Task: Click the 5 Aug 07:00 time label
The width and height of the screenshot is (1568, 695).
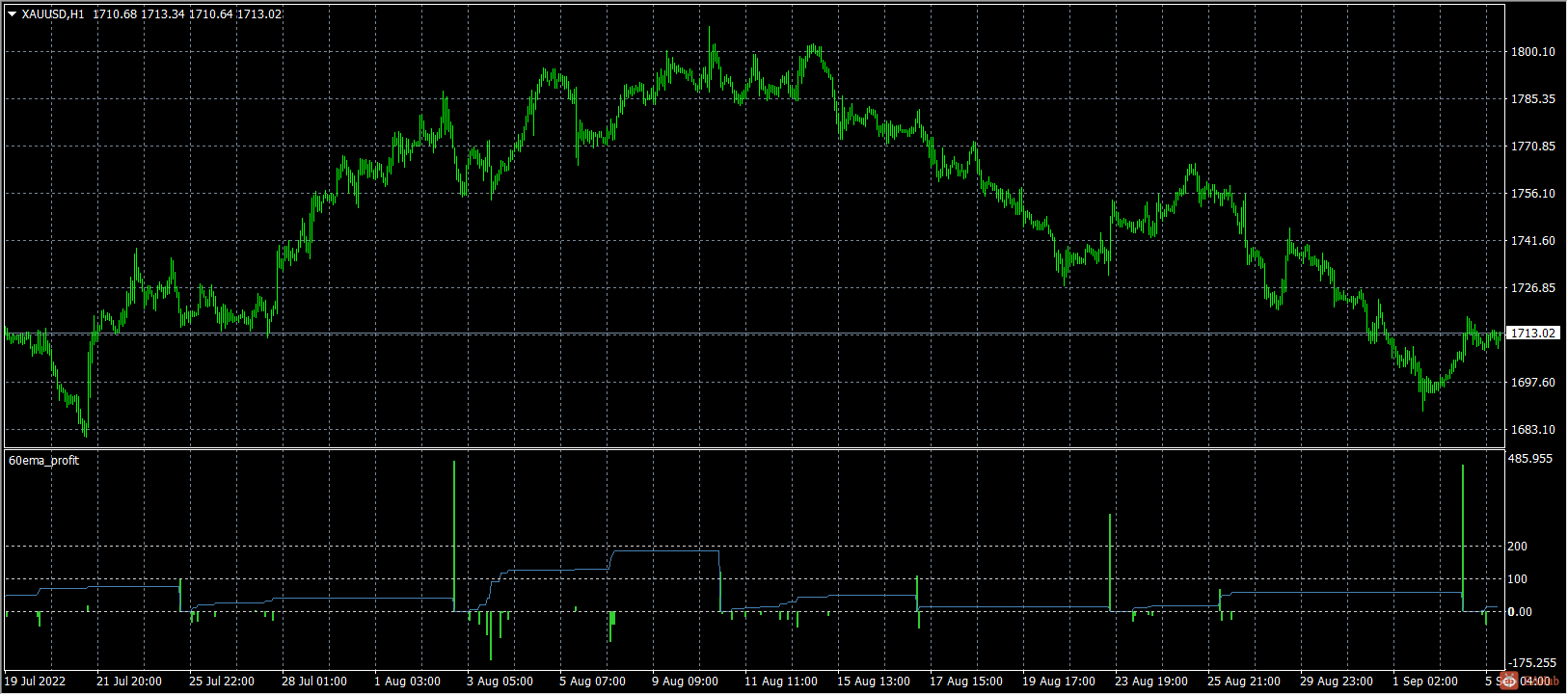Action: pyautogui.click(x=592, y=682)
